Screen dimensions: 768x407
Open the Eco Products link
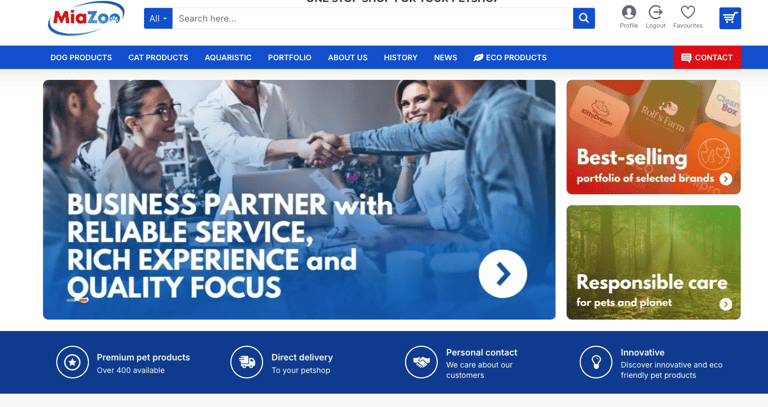coord(510,57)
